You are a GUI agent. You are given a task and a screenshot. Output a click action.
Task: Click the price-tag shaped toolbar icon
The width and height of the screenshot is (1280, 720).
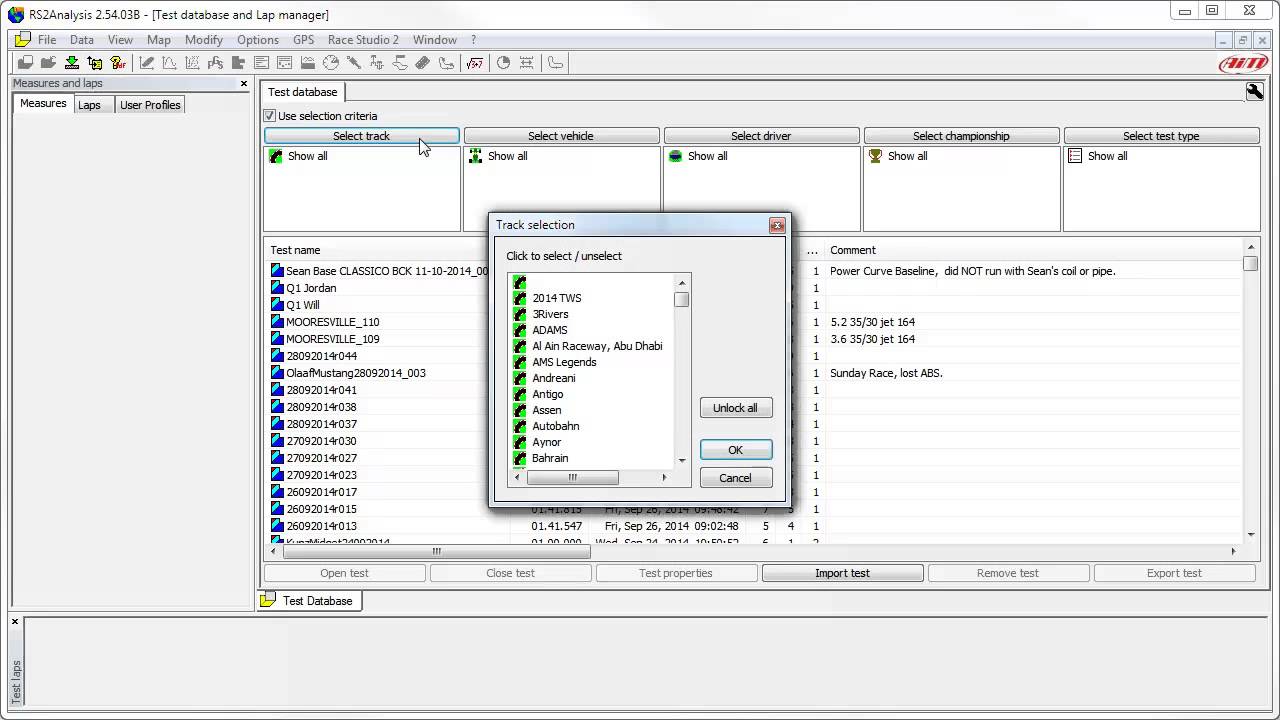pyautogui.click(x=423, y=62)
